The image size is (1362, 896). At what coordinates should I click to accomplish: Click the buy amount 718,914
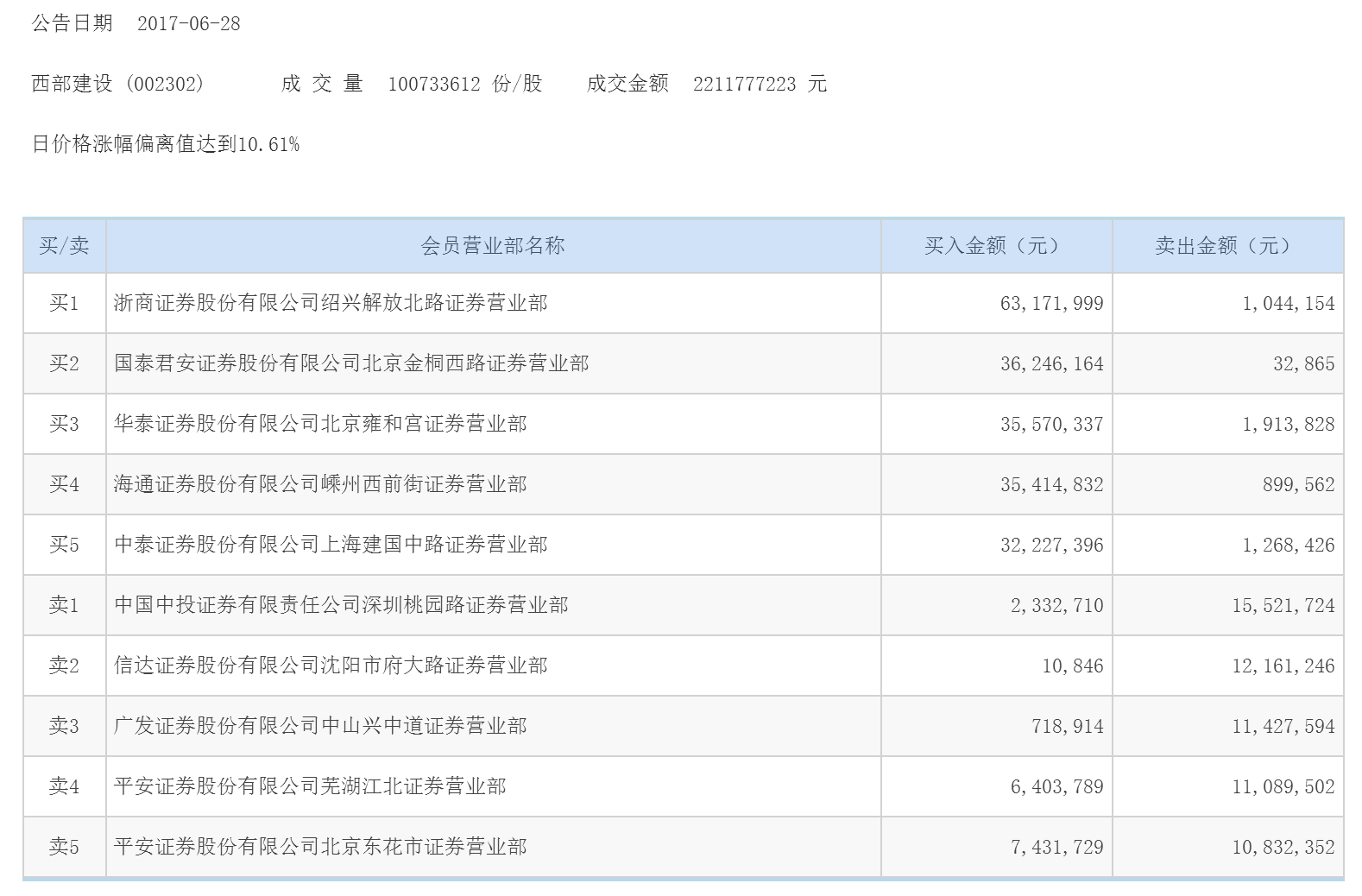point(1067,727)
